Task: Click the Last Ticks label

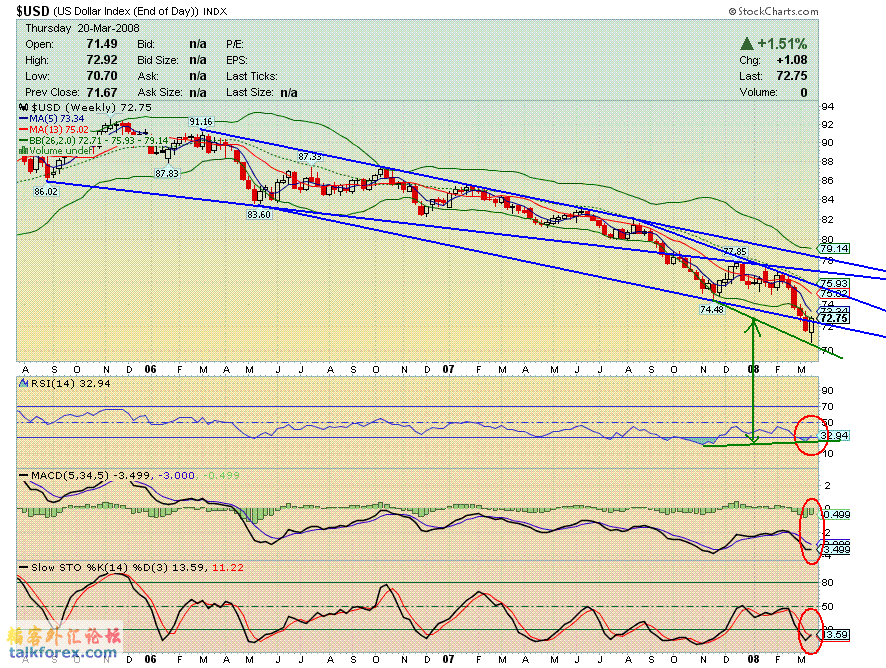Action: 251,76
